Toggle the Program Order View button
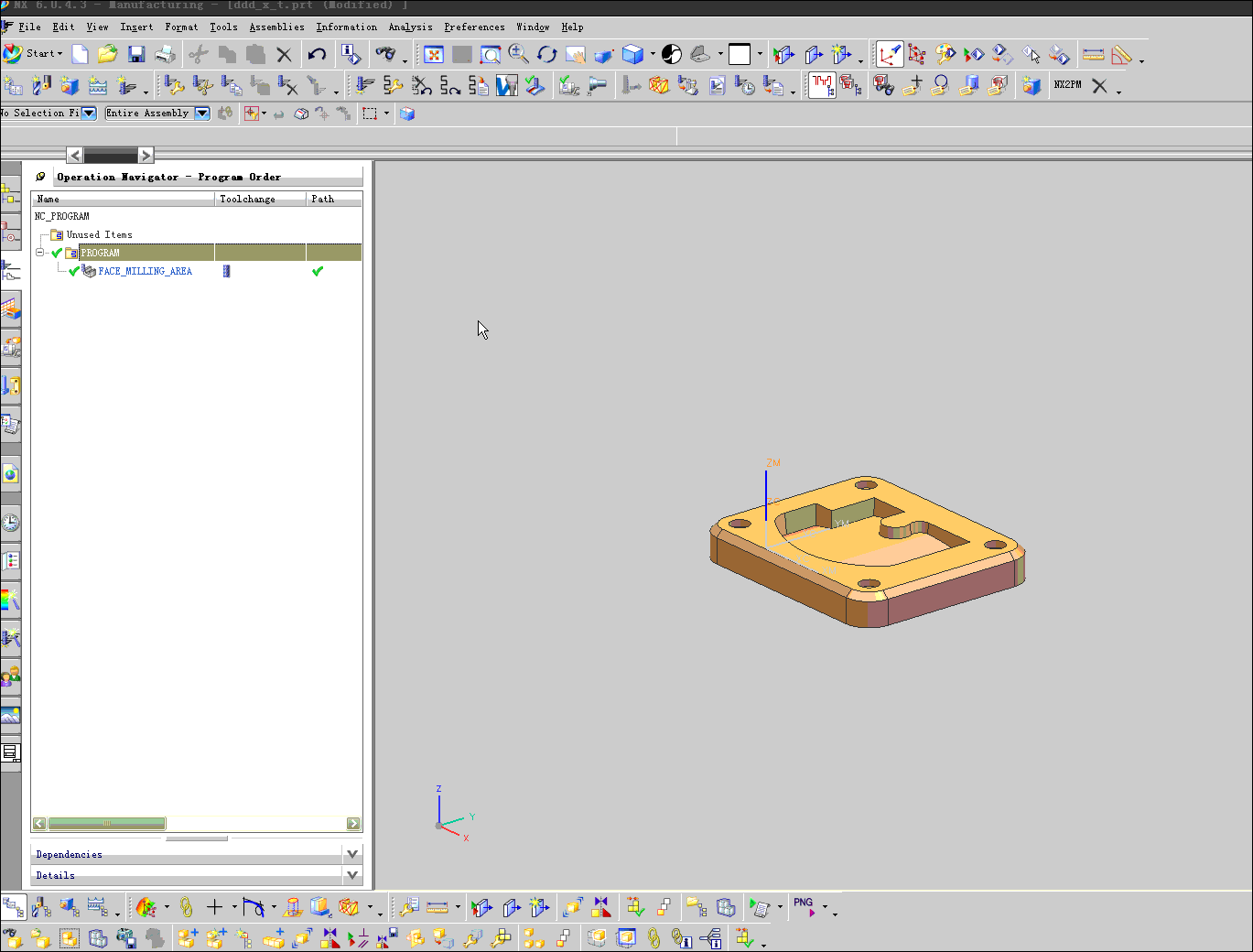 pos(13,907)
